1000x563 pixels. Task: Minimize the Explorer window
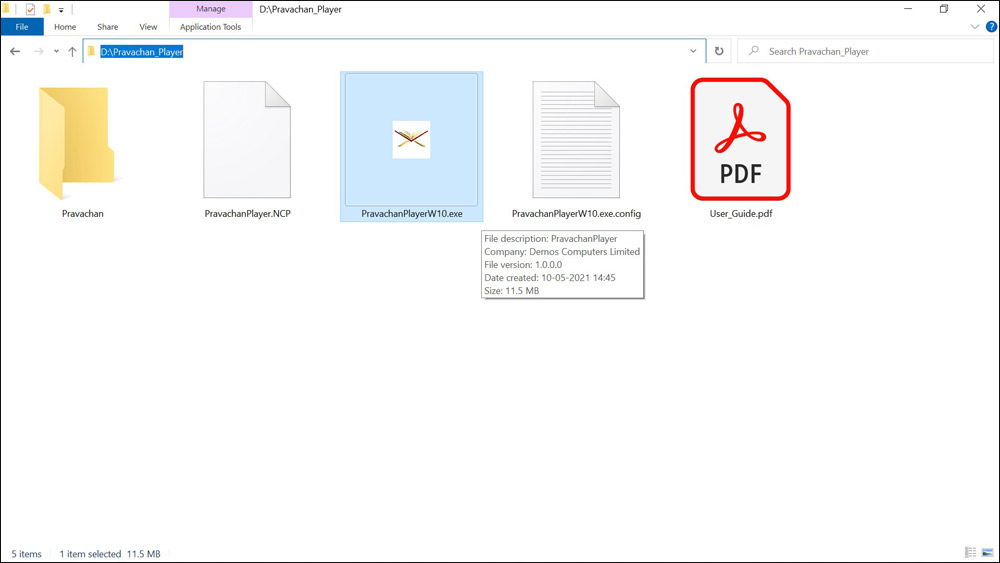tap(908, 9)
